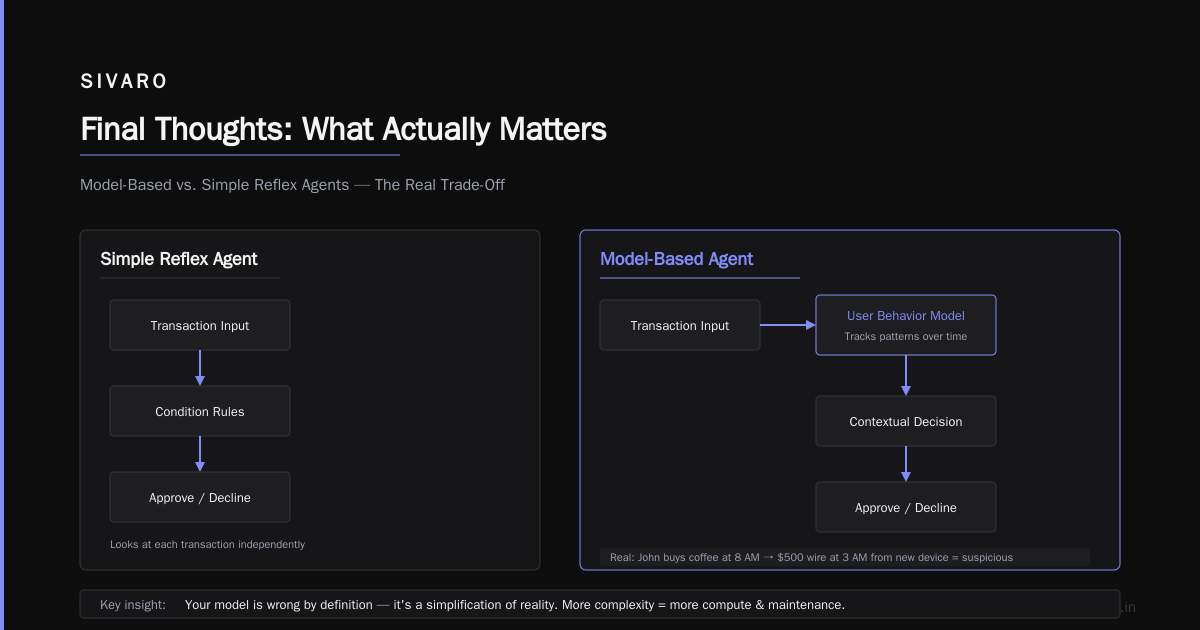Image resolution: width=1200 pixels, height=630 pixels.
Task: Click Transaction Input box in Simple Reflex Agent panel
Action: pos(200,325)
